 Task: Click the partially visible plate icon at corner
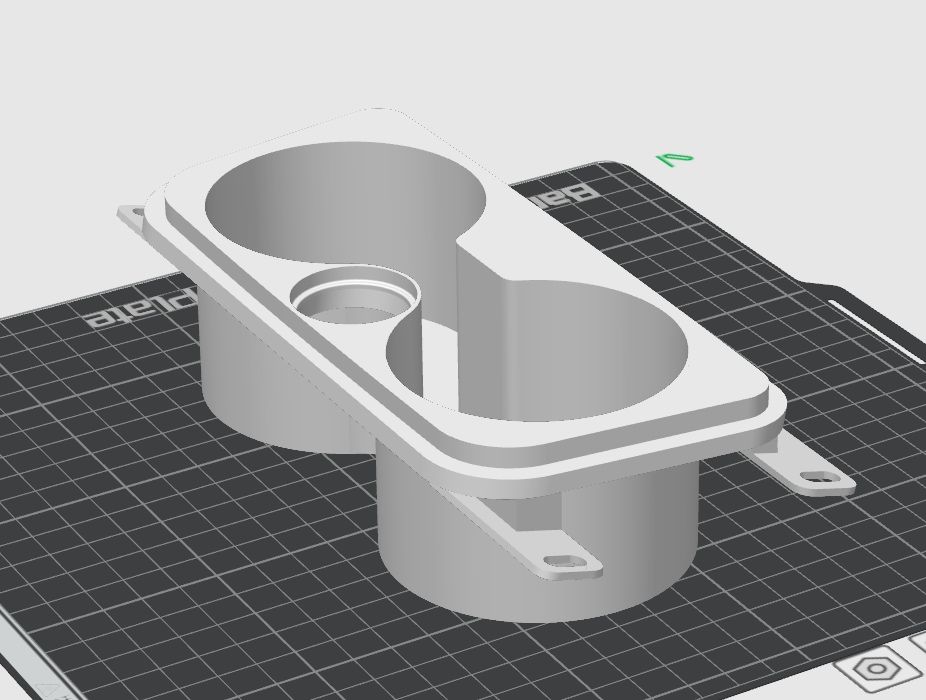tap(918, 646)
